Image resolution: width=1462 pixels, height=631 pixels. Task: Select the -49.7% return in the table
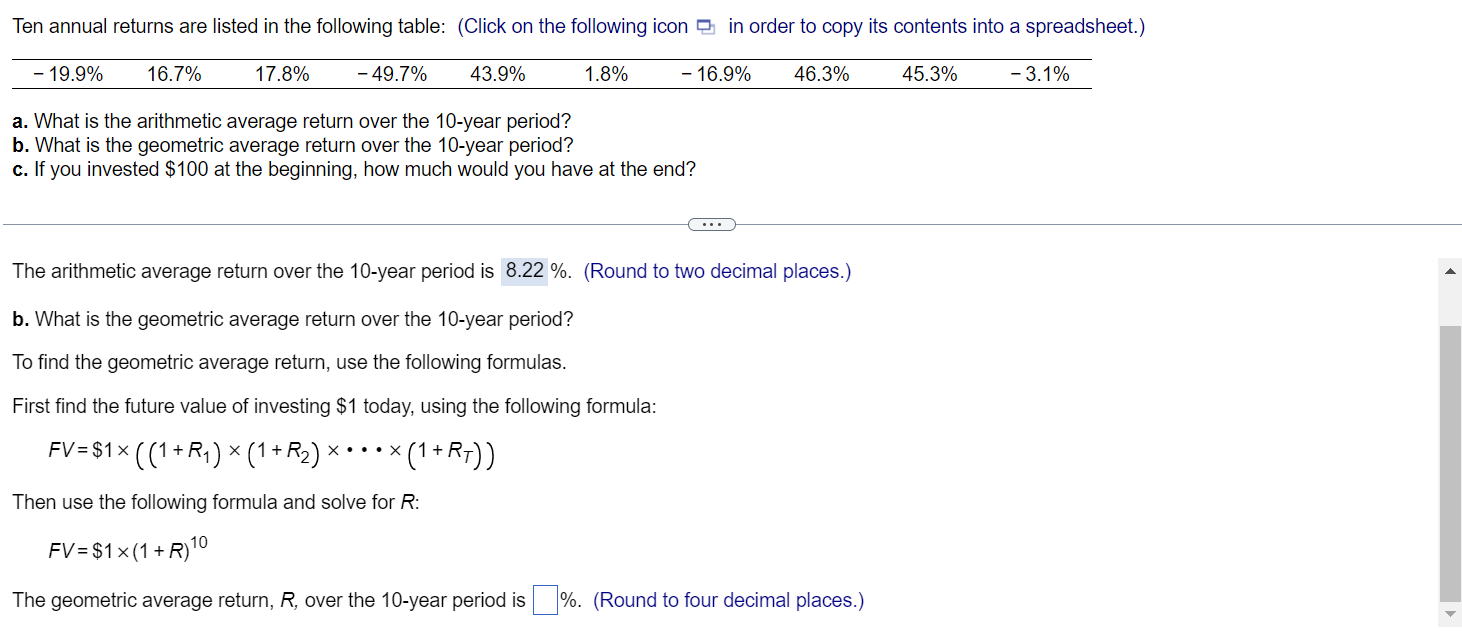point(392,73)
